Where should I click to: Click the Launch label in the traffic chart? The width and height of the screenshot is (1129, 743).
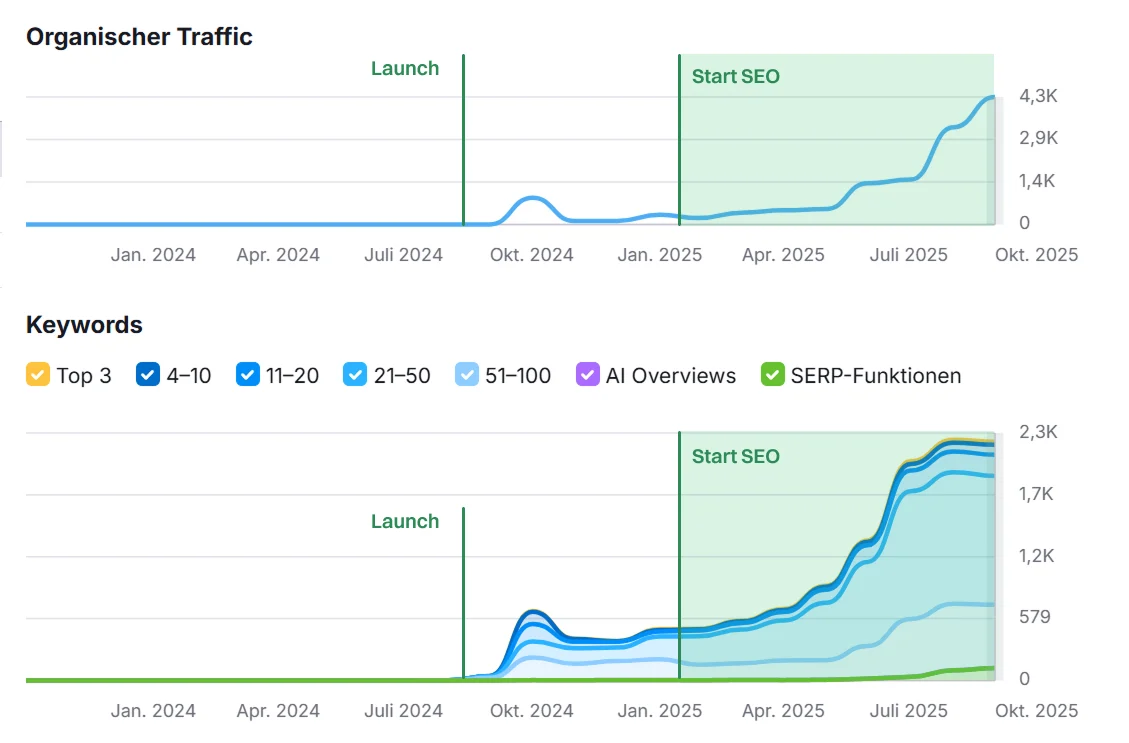click(x=405, y=69)
